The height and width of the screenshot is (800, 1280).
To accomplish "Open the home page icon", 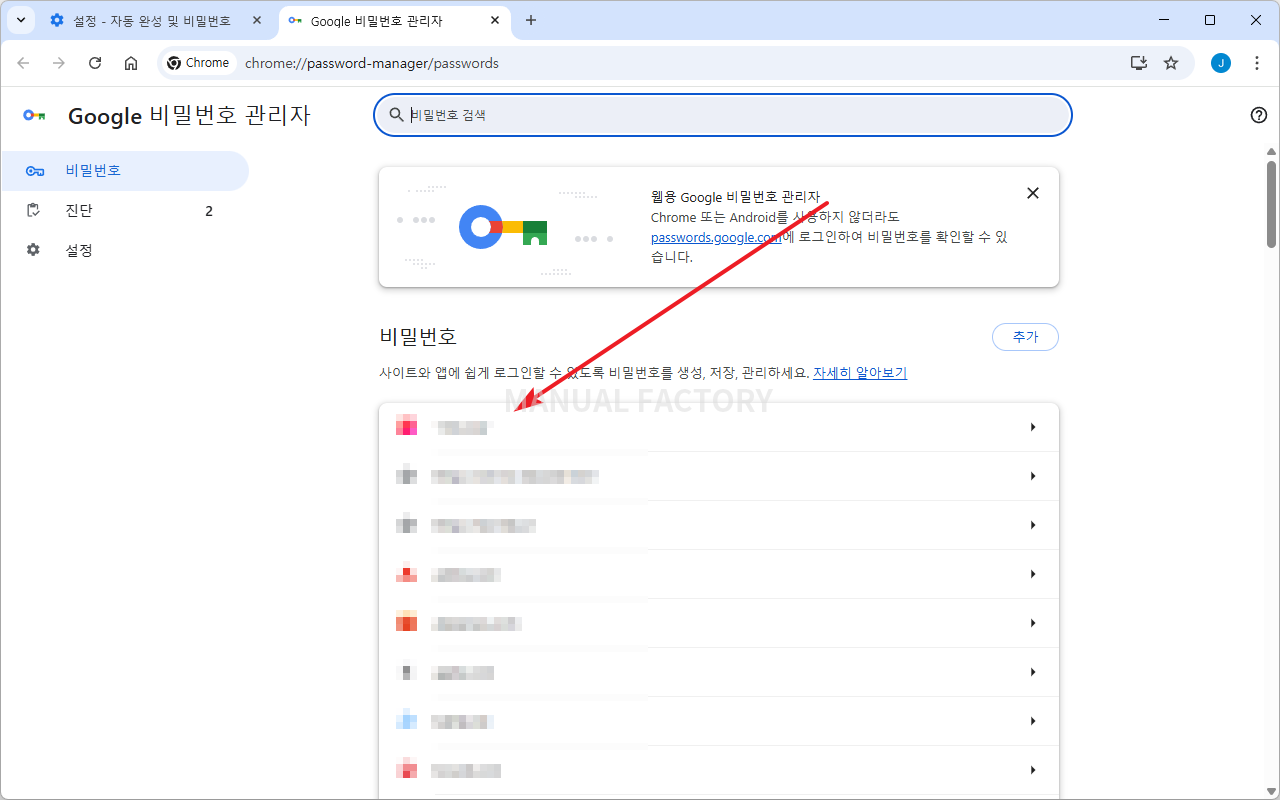I will 131,63.
